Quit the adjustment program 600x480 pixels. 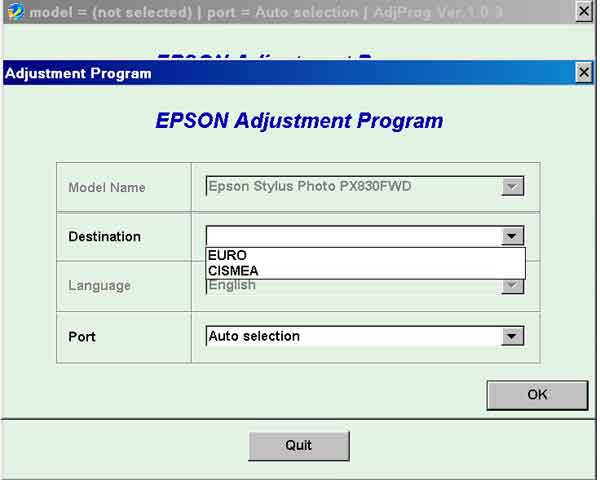[x=299, y=446]
